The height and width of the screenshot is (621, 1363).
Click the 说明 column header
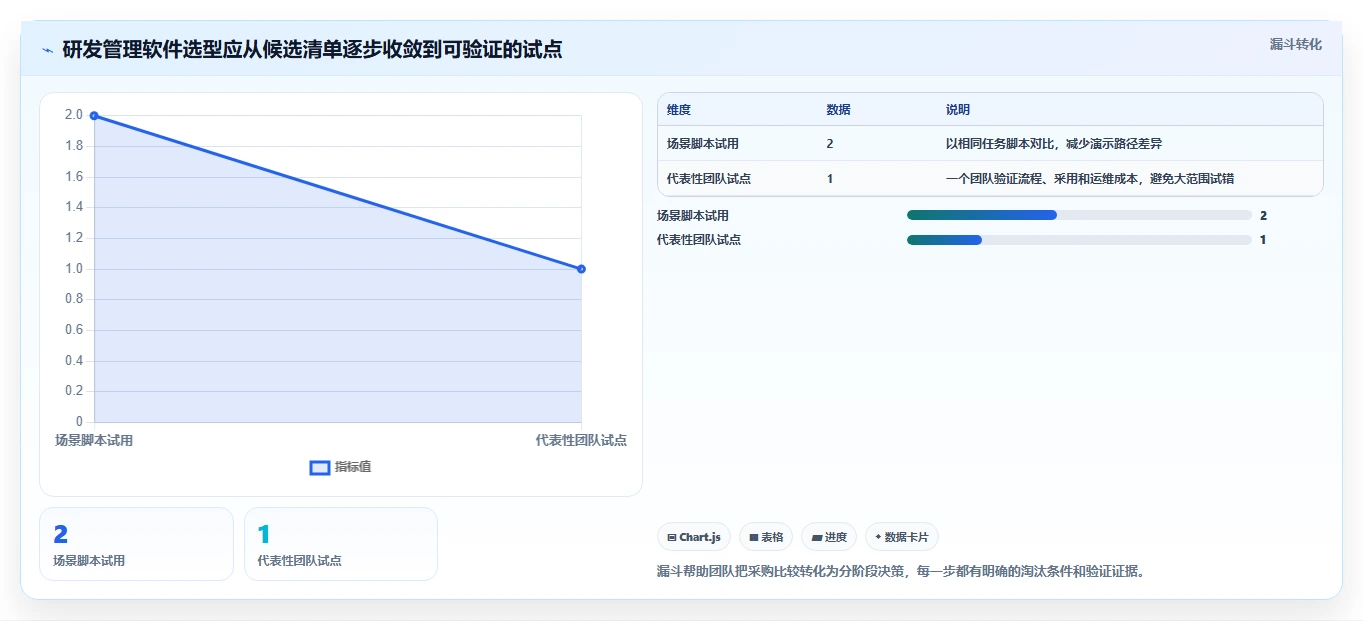click(x=958, y=110)
